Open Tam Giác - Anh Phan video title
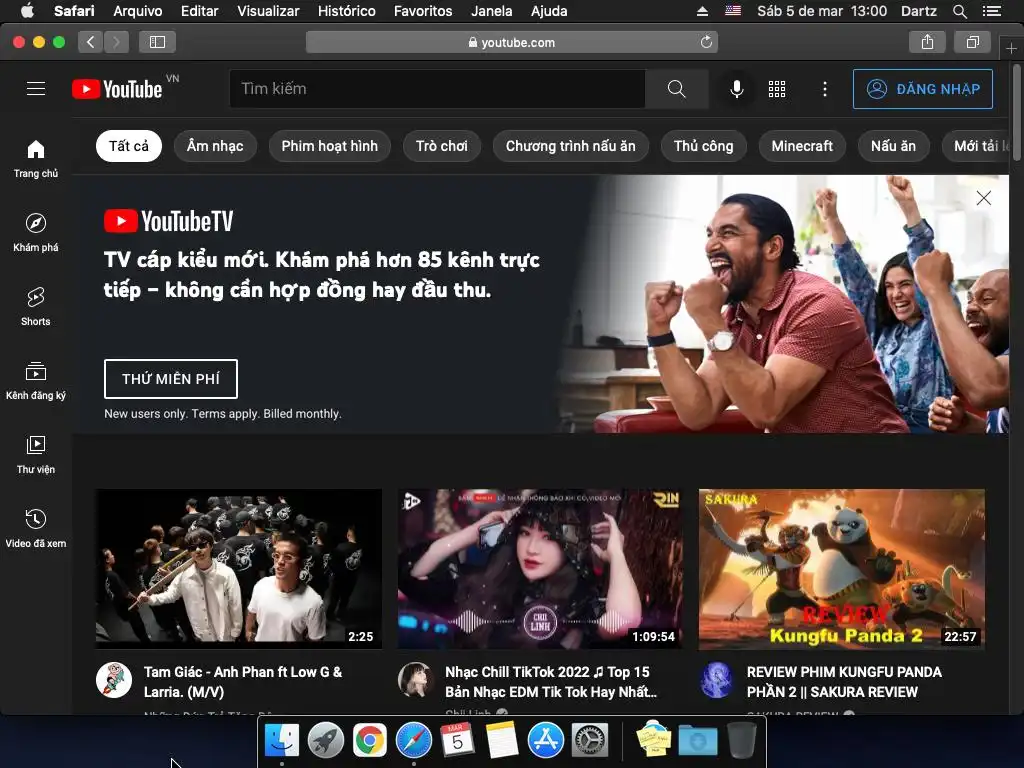Image resolution: width=1024 pixels, height=768 pixels. 243,682
